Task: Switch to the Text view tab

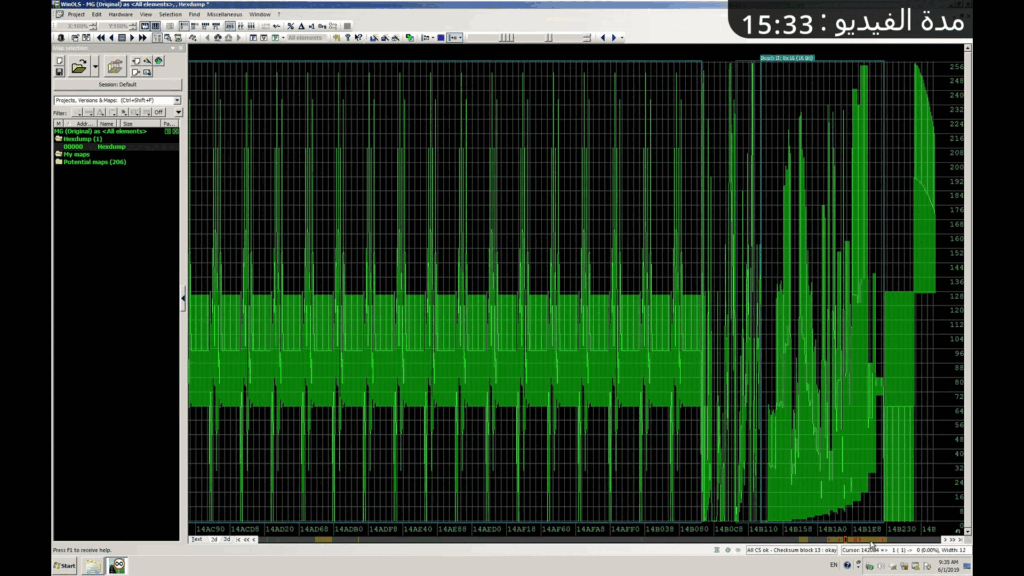Action: click(x=197, y=539)
